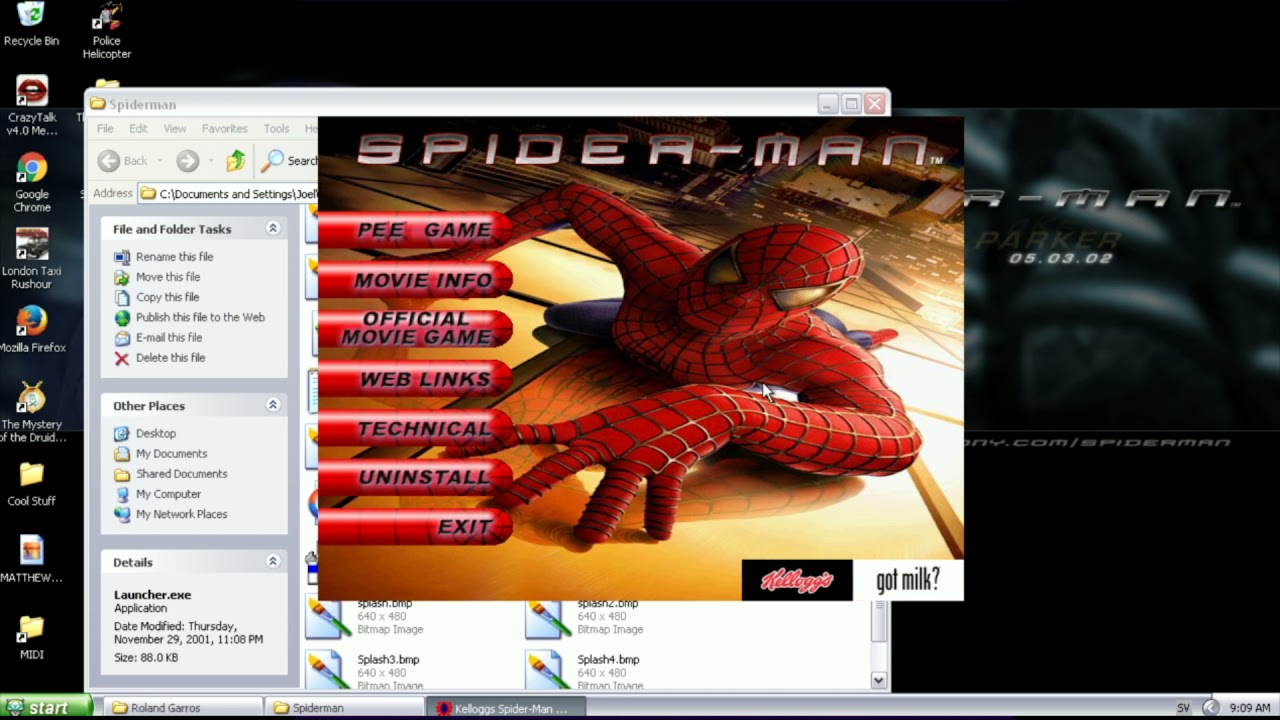Open the Back button history dropdown arrow
Viewport: 1280px width, 720px height.
160,161
